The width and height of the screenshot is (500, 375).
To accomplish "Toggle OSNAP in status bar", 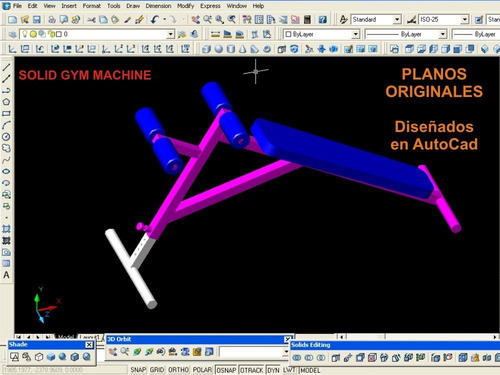I will coord(226,370).
